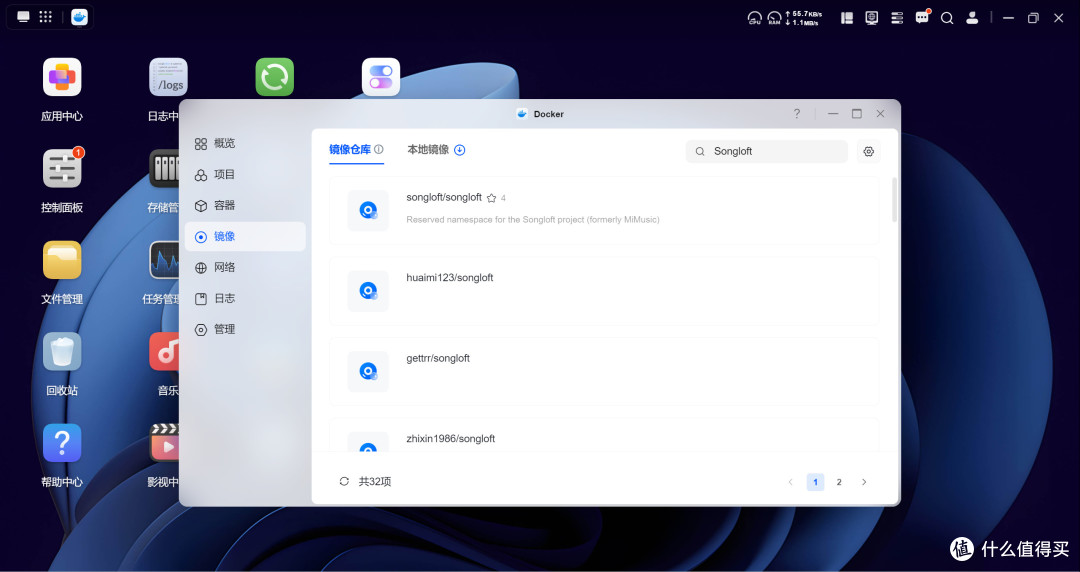Show desktop via the monitor icon in the top bar
This screenshot has height=572, width=1080.
pyautogui.click(x=23, y=17)
